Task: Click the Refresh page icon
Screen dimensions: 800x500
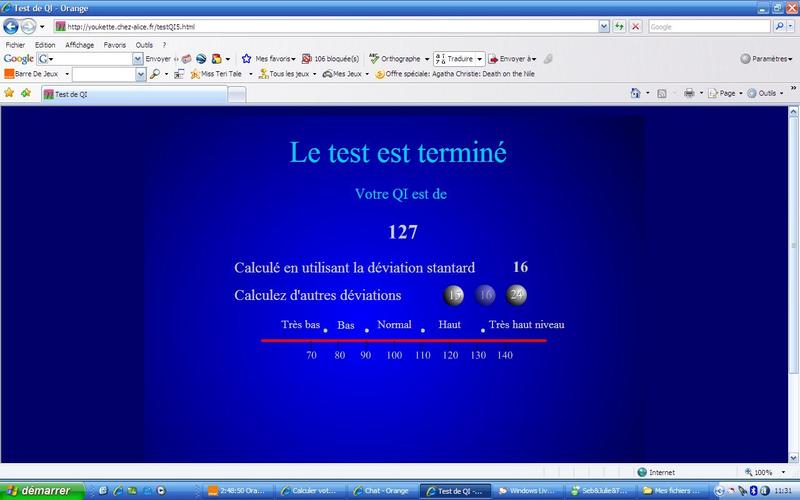Action: coord(620,26)
